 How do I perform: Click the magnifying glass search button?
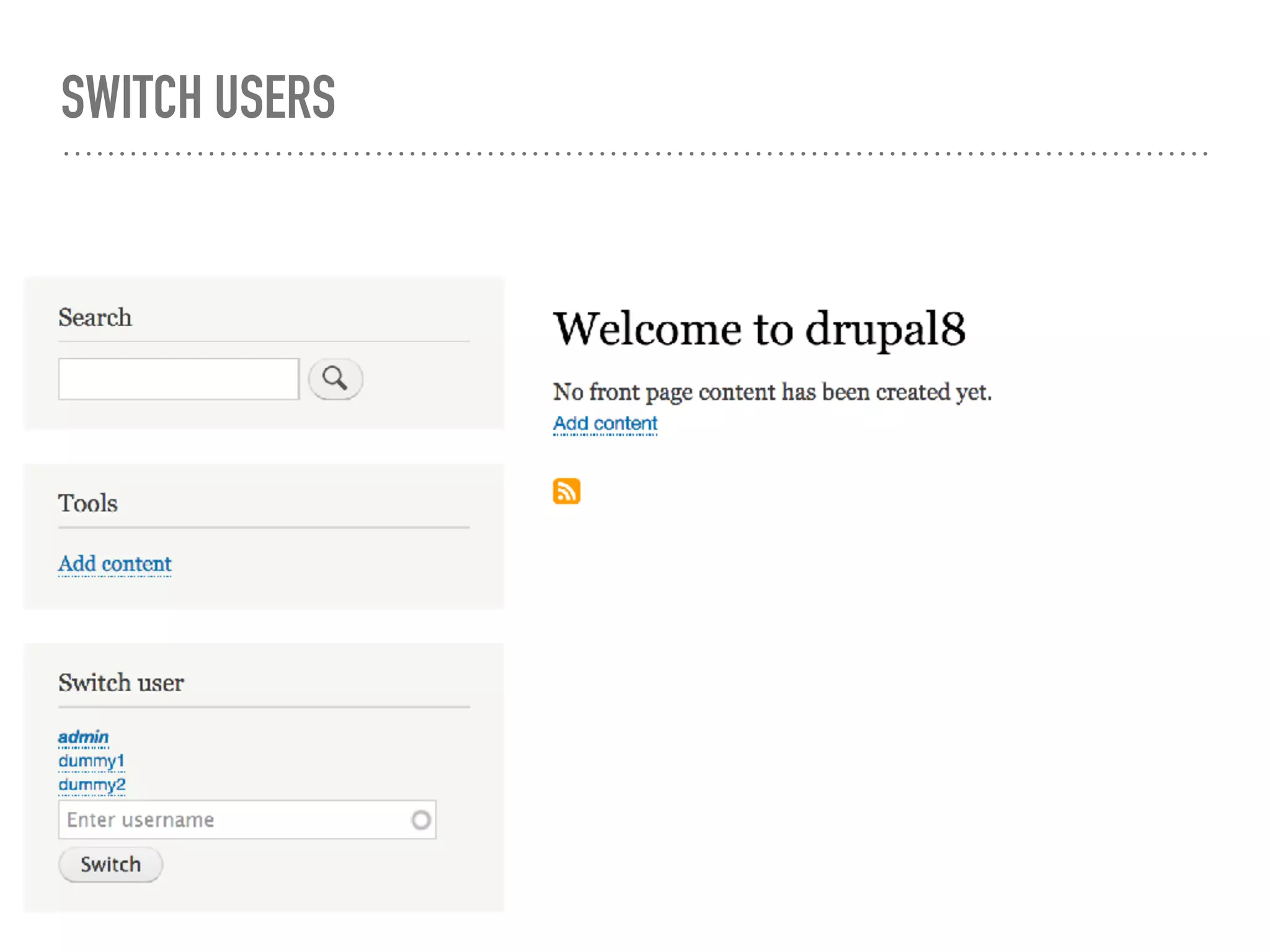coord(335,379)
